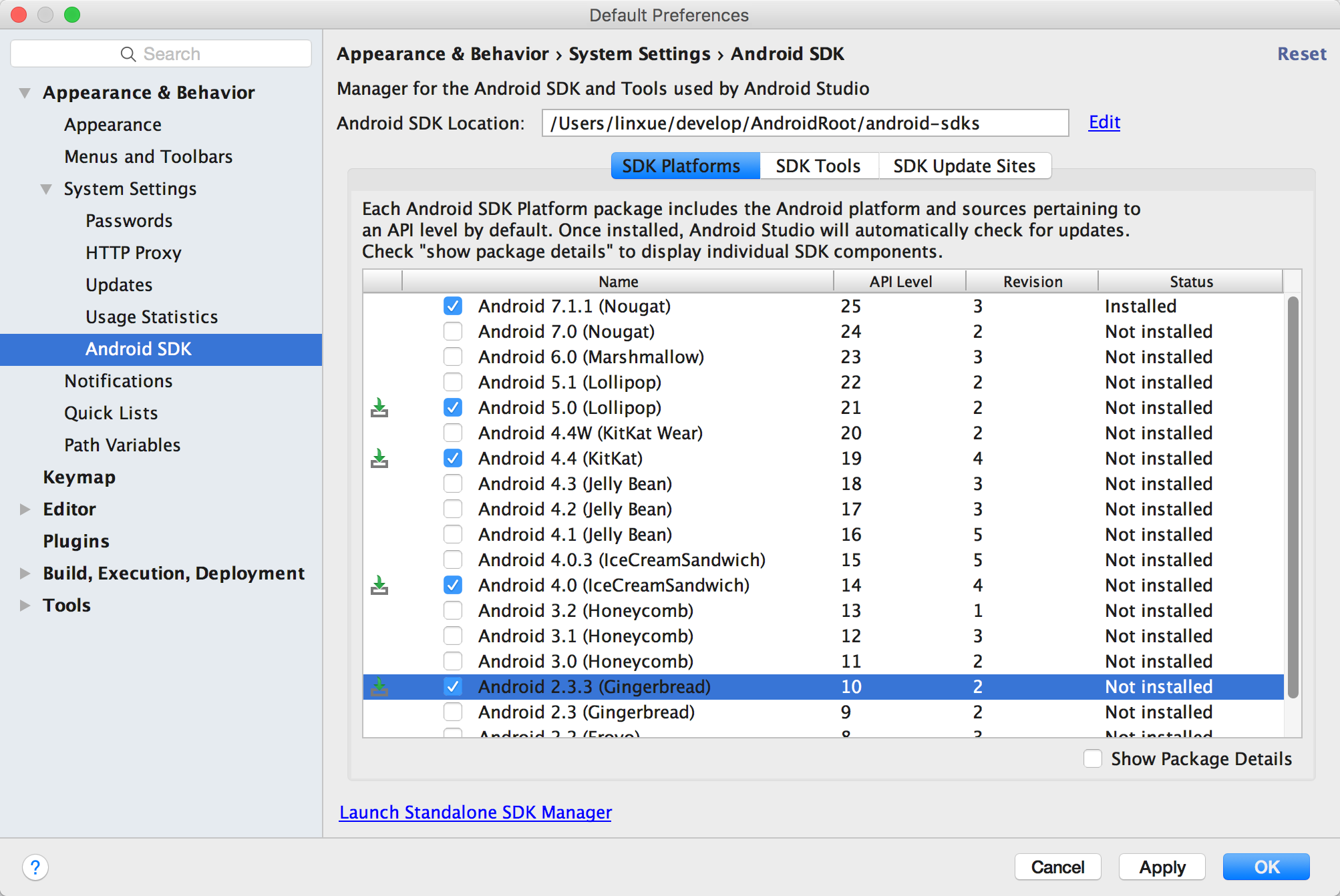Check Android 4.3 (Jelly Bean) checkbox
The image size is (1340, 896).
point(453,483)
